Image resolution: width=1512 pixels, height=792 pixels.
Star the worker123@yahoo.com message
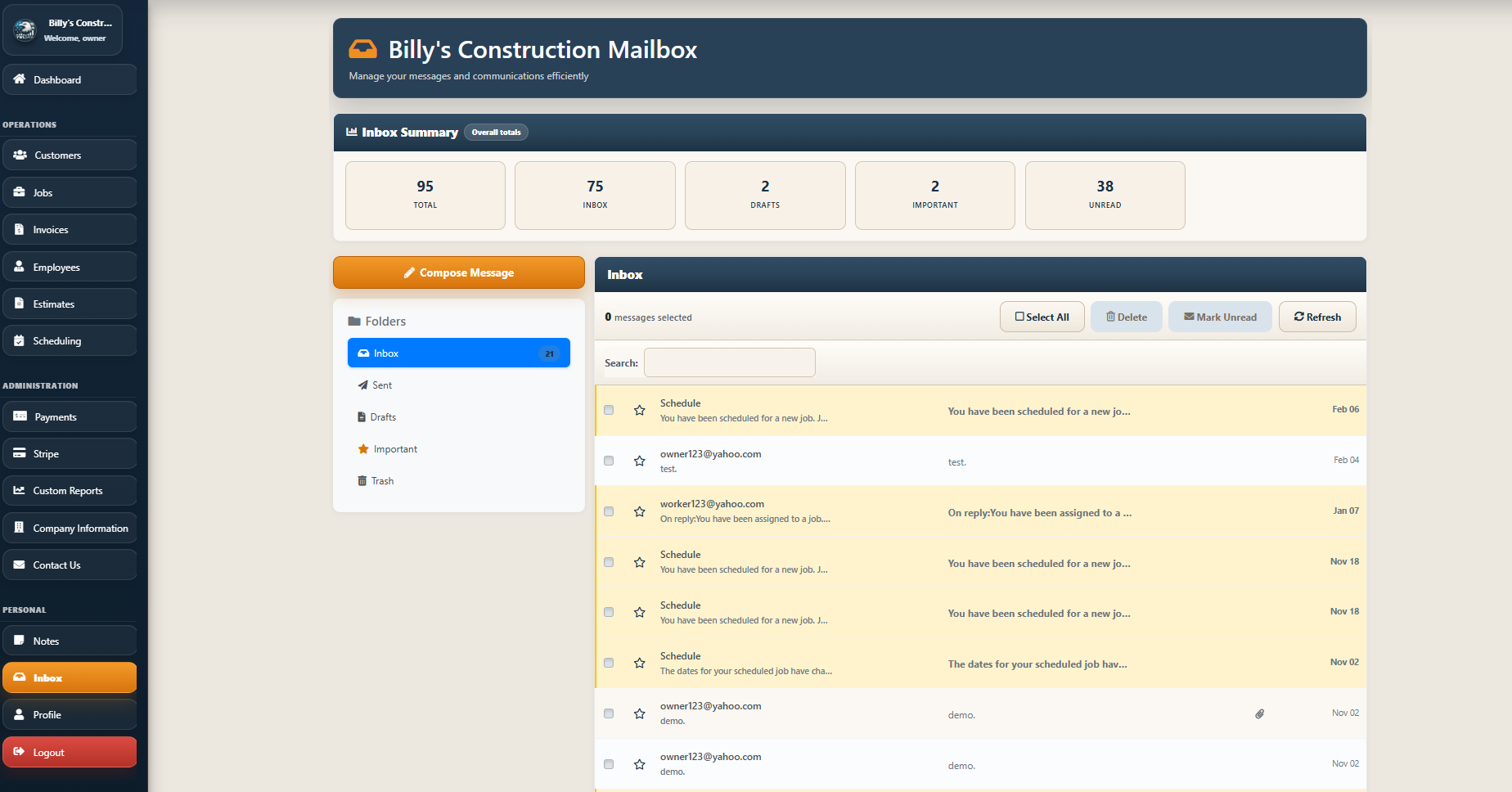(x=640, y=512)
